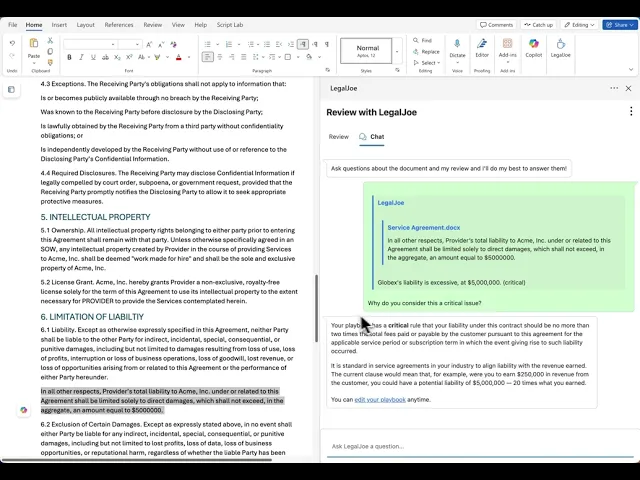Image resolution: width=640 pixels, height=480 pixels.
Task: Expand the Styles gallery arrow
Action: (397, 51)
